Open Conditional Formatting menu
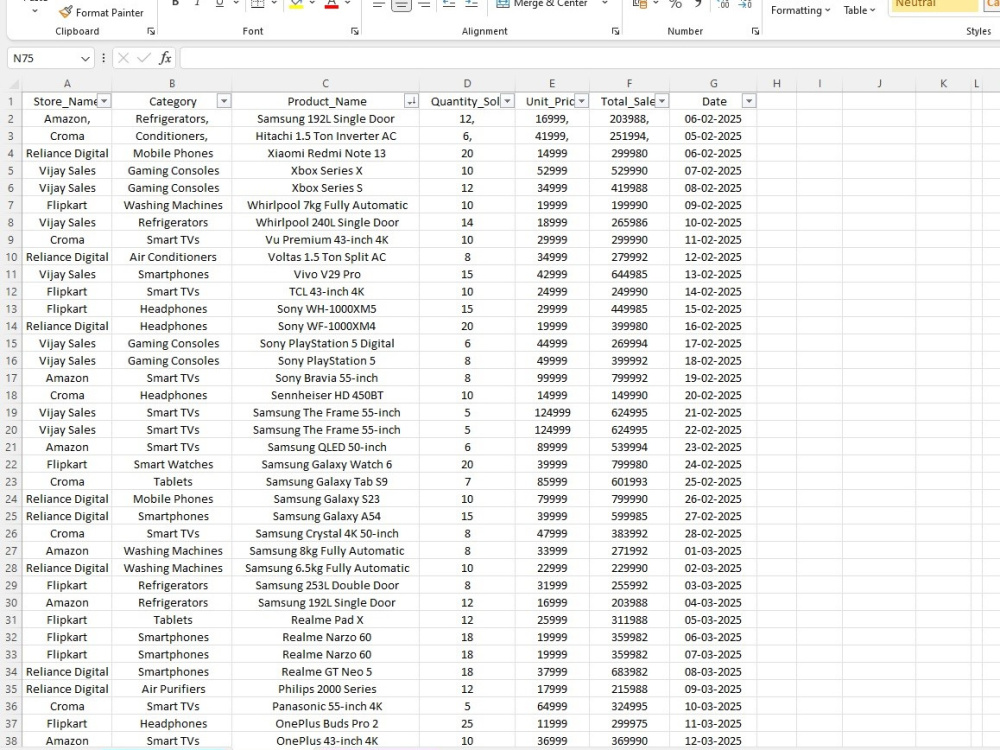Screen dimensions: 1000x750 (x=800, y=9)
